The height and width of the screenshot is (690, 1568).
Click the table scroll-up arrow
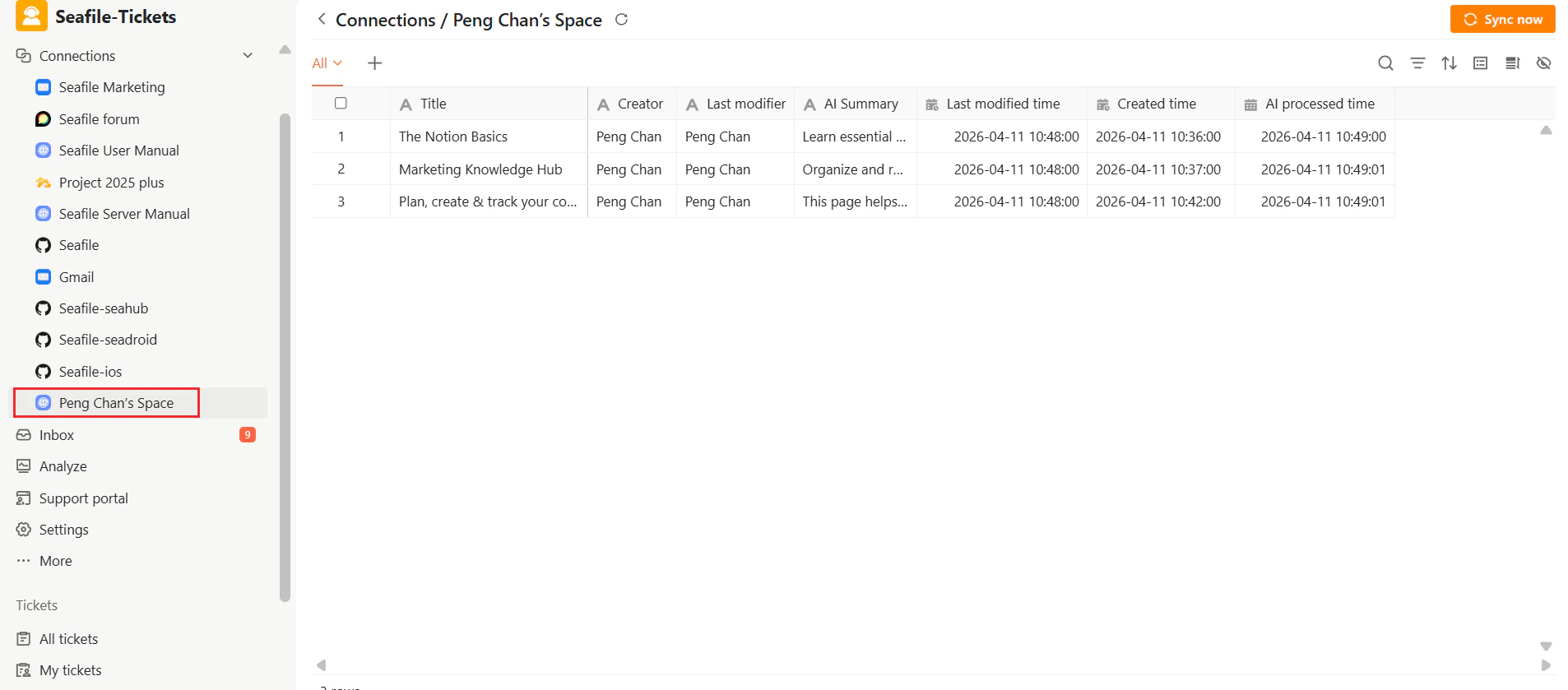tap(1546, 130)
